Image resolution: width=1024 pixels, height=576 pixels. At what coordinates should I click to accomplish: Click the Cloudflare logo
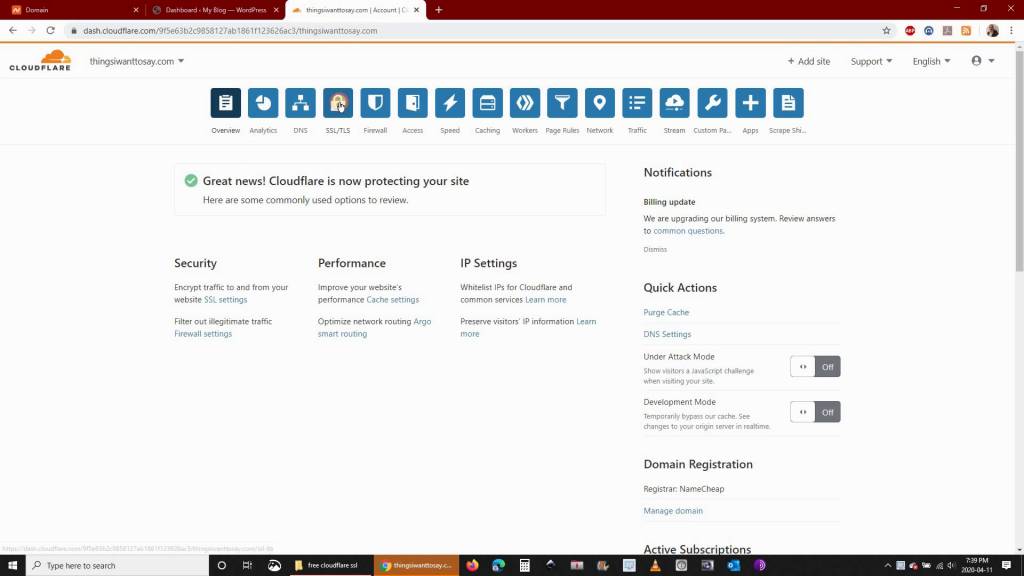click(x=40, y=60)
